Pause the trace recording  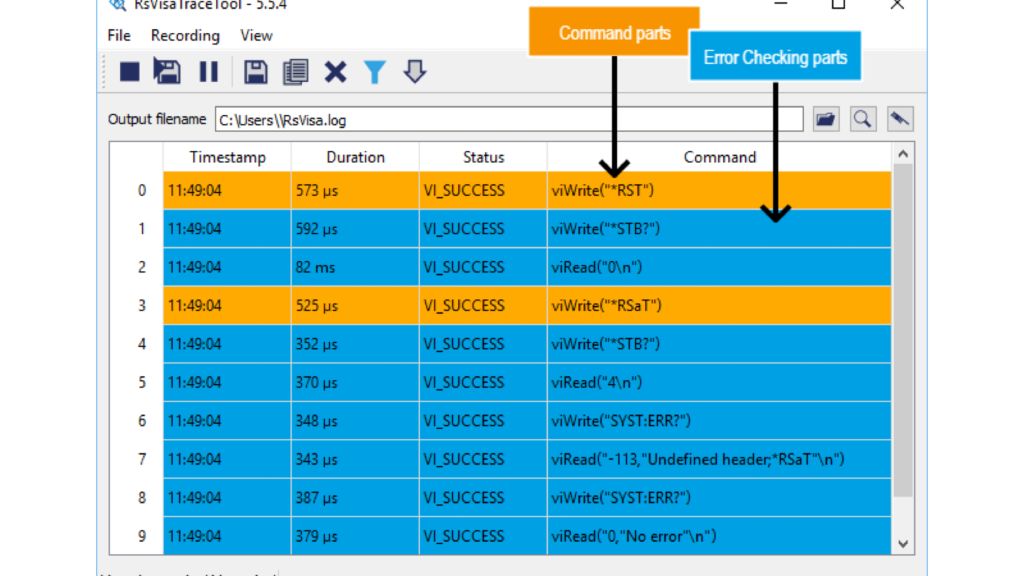[208, 72]
